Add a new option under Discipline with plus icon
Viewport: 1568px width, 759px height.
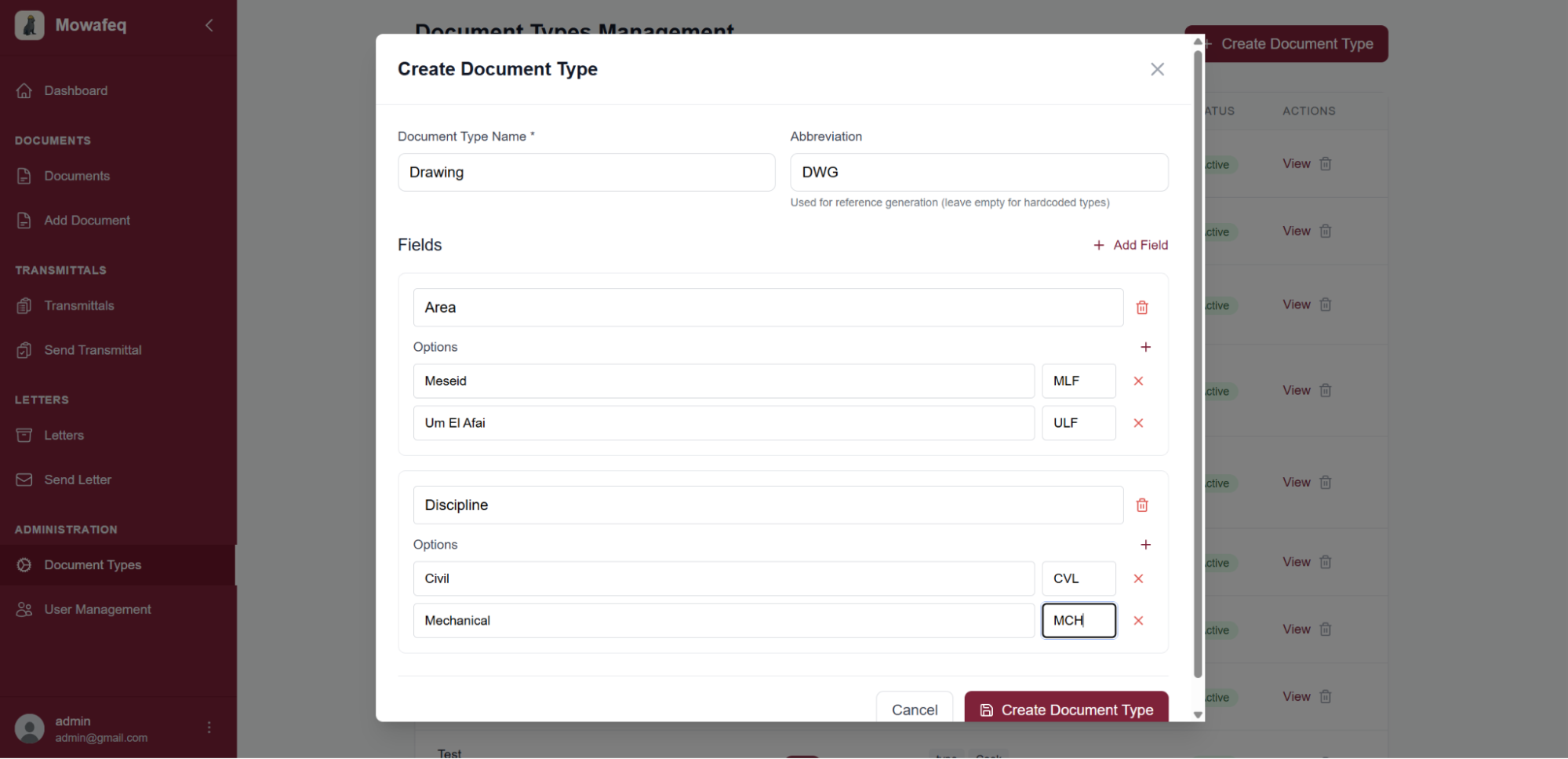[1146, 544]
